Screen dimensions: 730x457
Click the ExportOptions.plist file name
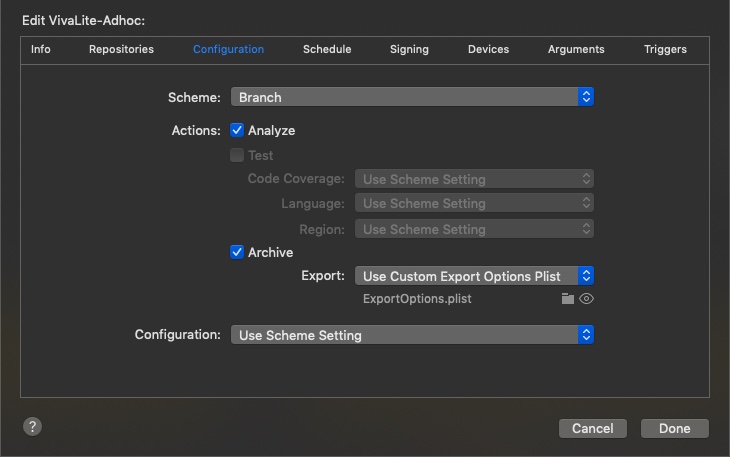click(417, 299)
